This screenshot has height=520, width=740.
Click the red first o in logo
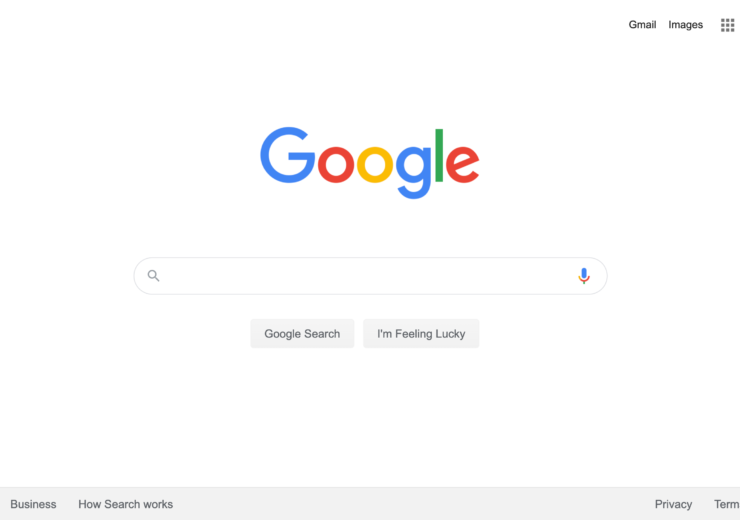(336, 164)
